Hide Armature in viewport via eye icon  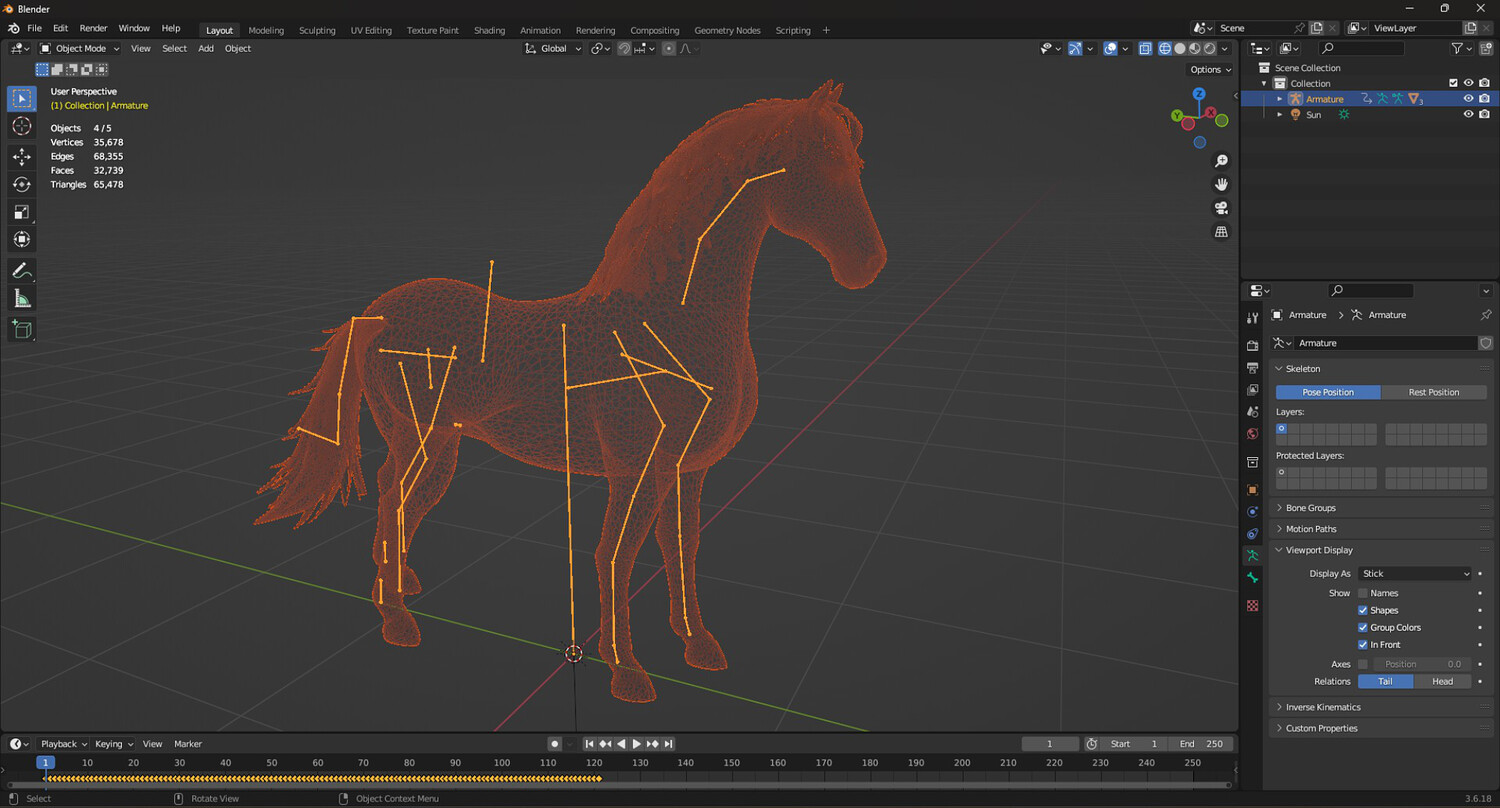[x=1469, y=99]
